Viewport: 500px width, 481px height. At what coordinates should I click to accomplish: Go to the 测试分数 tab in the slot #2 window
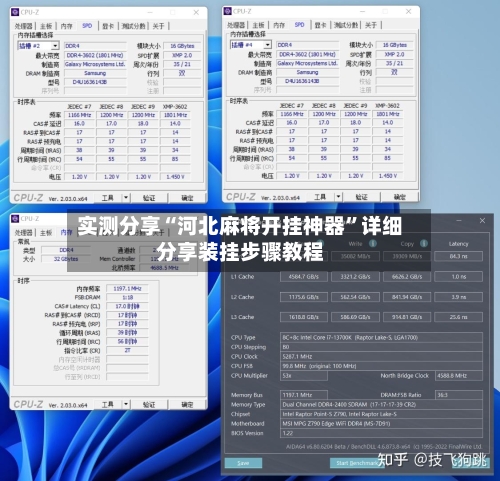[133, 26]
